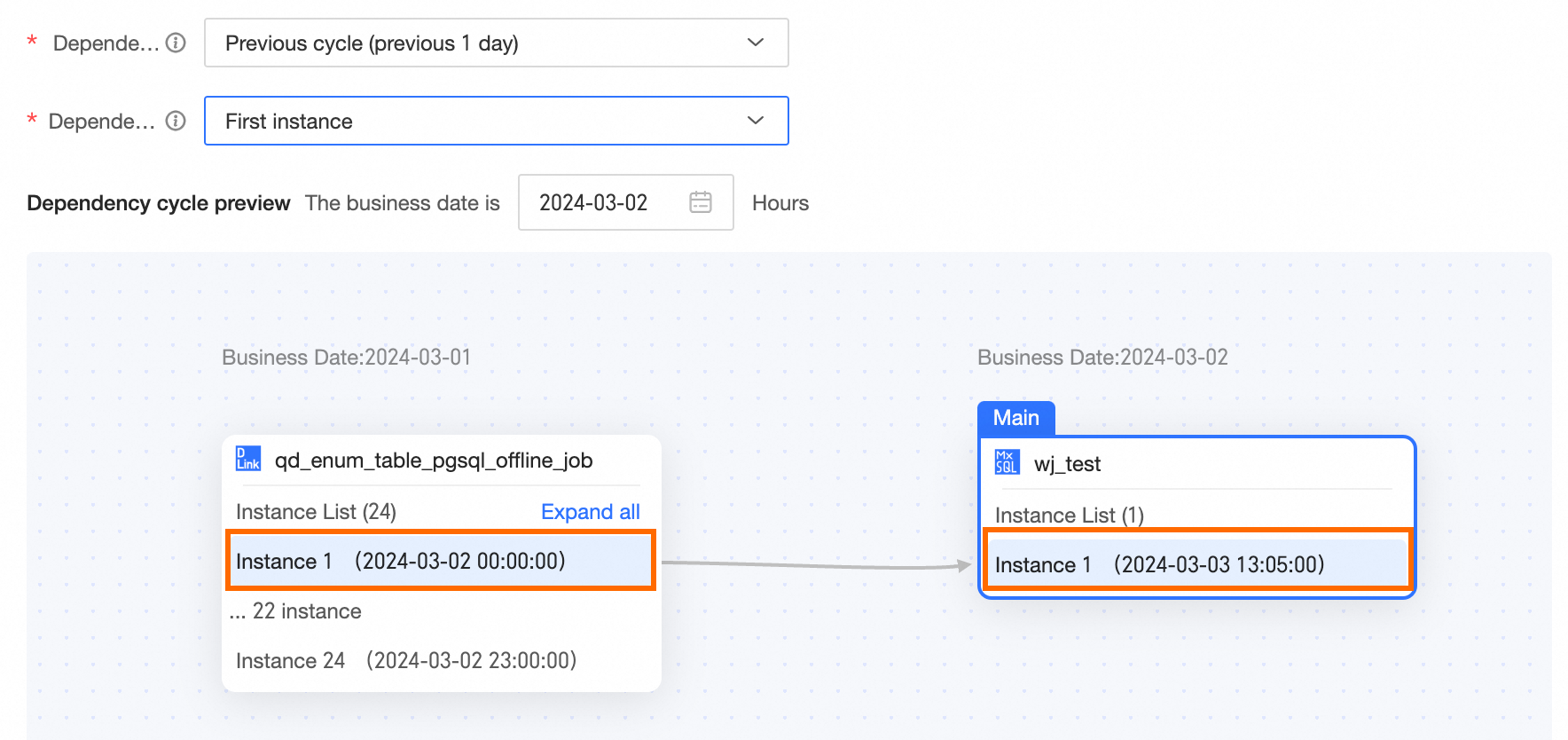Open the business date calendar icon
Viewport: 1568px width, 740px height.
pos(701,202)
